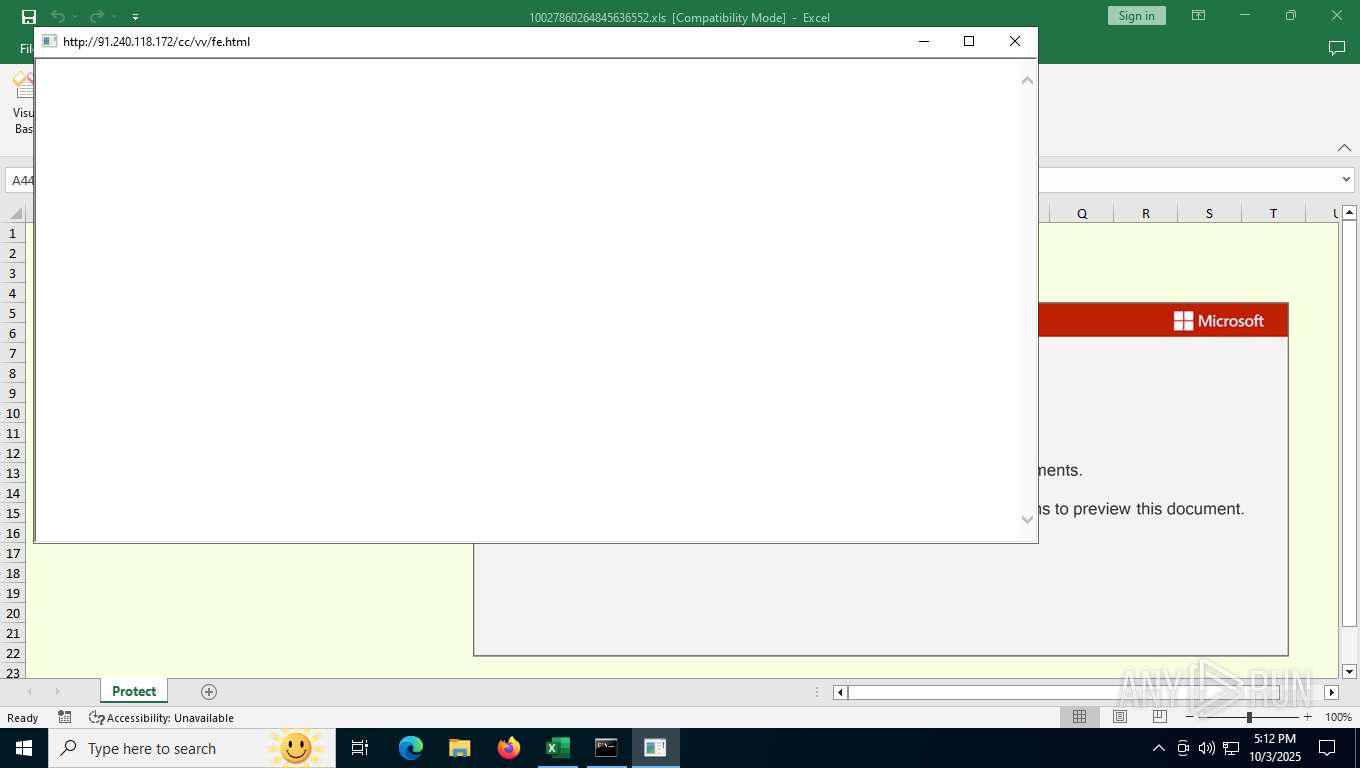The height and width of the screenshot is (768, 1360).
Task: Expand the formula bar dropdown arrow
Action: (x=1346, y=180)
